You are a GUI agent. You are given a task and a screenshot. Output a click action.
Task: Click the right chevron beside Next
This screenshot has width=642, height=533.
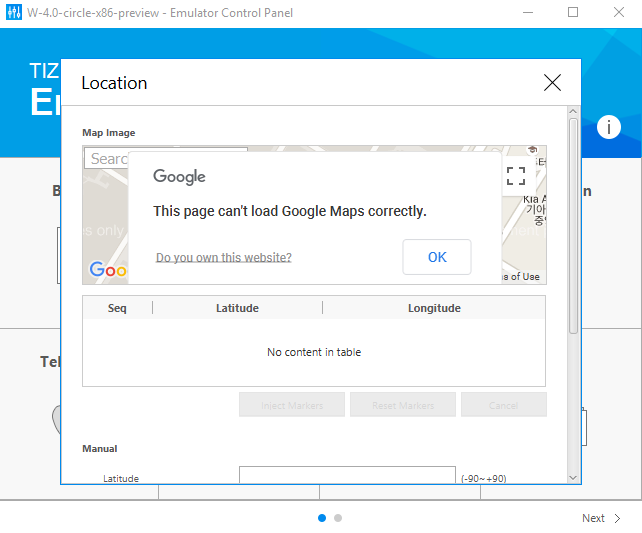coord(618,518)
